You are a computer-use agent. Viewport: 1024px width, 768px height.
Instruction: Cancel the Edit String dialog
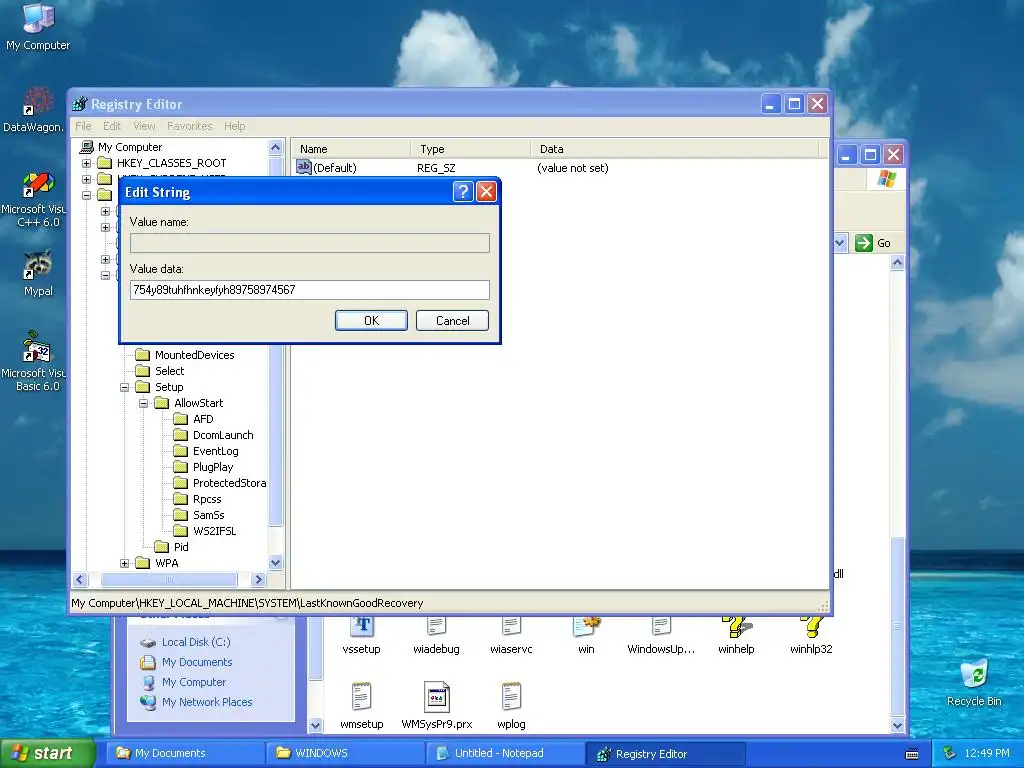(x=453, y=321)
